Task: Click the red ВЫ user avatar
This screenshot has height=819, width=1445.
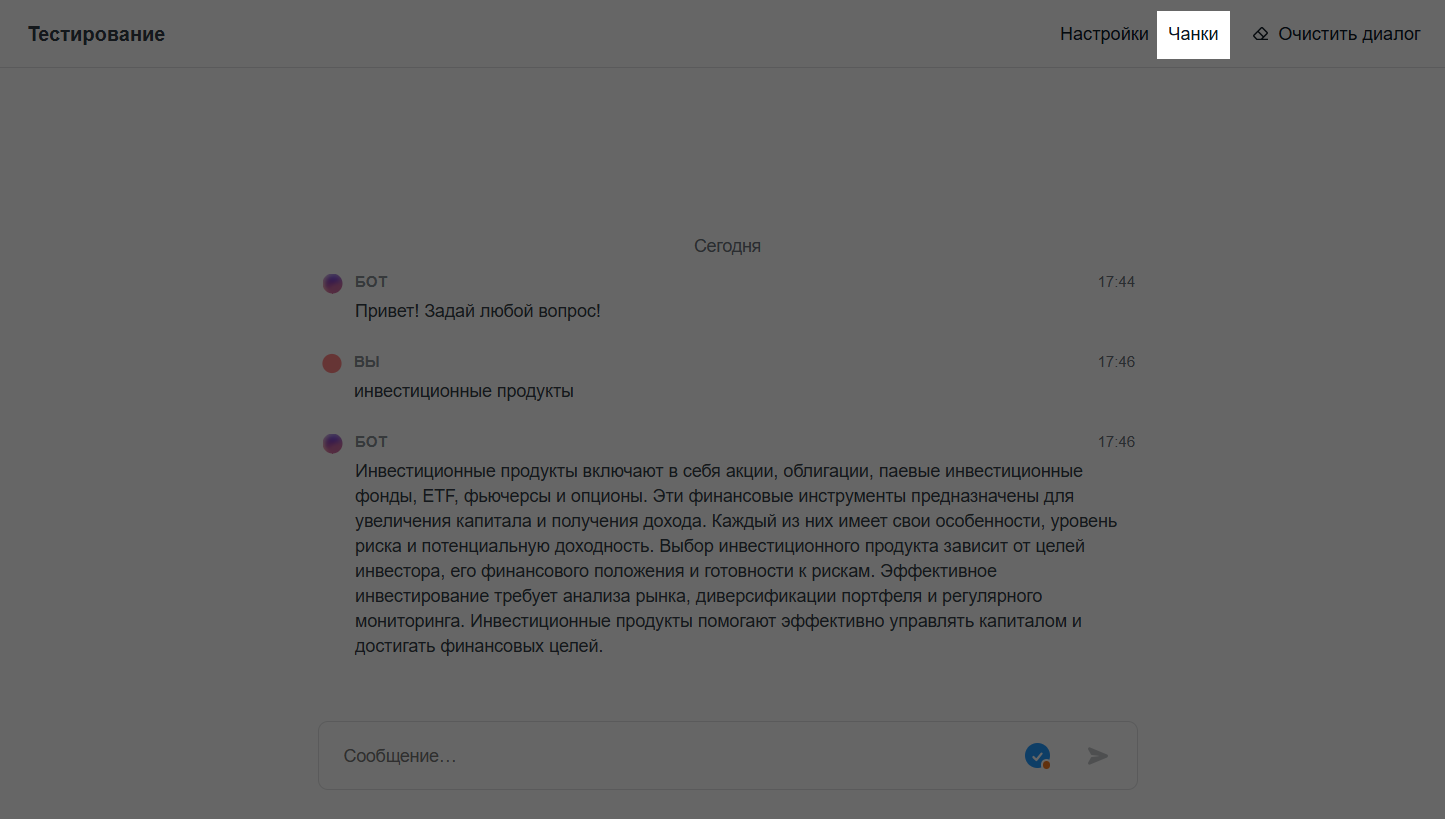Action: coord(332,363)
